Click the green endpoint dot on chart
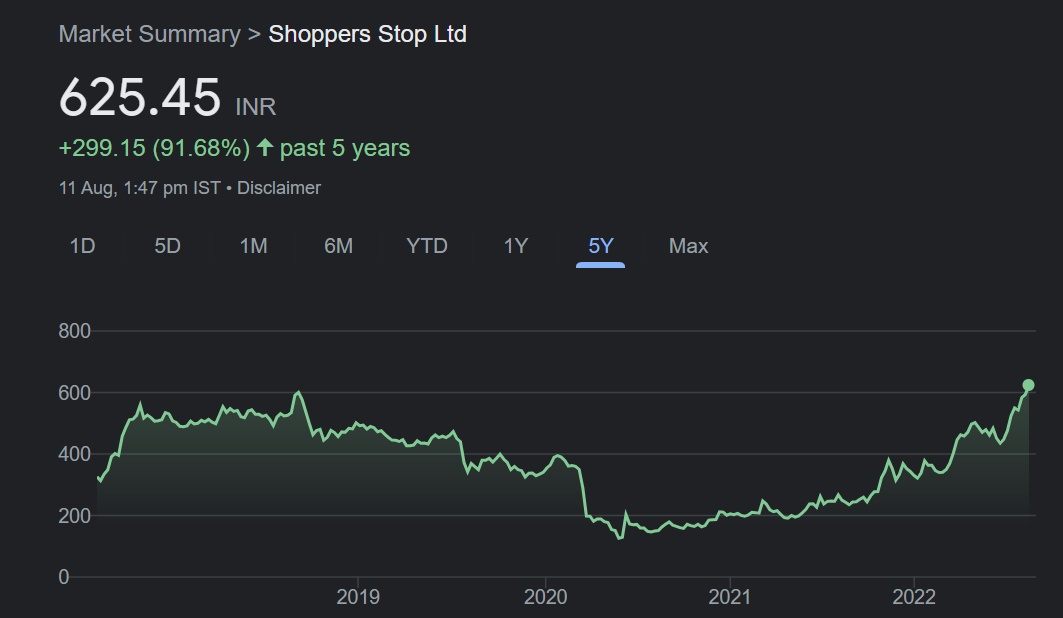Viewport: 1063px width, 618px height. [1028, 385]
